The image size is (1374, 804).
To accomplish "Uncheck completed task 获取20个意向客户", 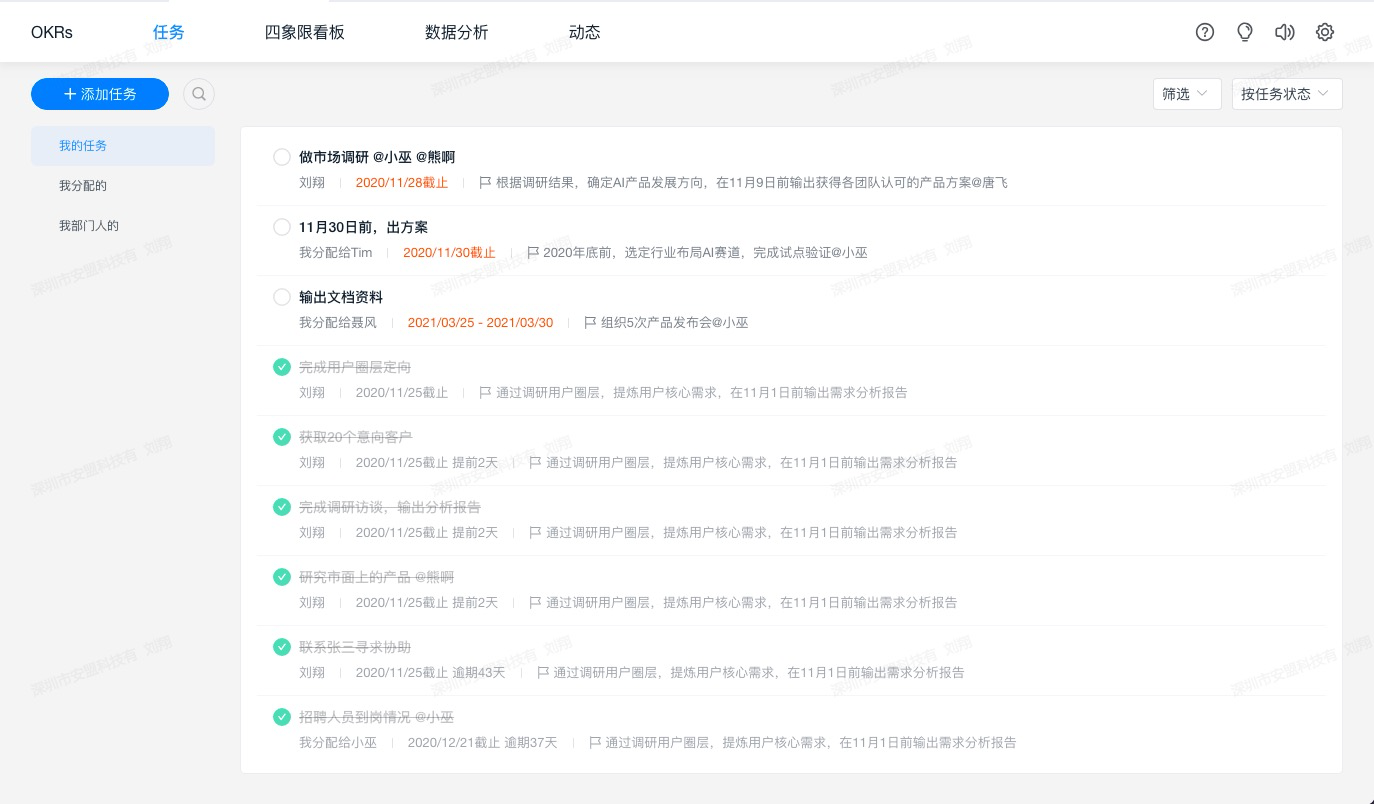I will point(282,437).
